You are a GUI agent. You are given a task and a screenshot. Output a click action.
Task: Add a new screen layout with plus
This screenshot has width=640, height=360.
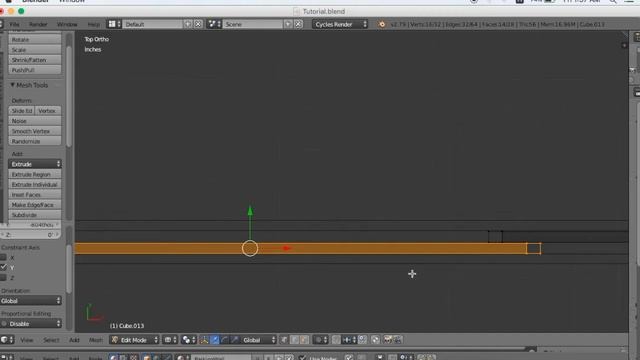point(188,24)
